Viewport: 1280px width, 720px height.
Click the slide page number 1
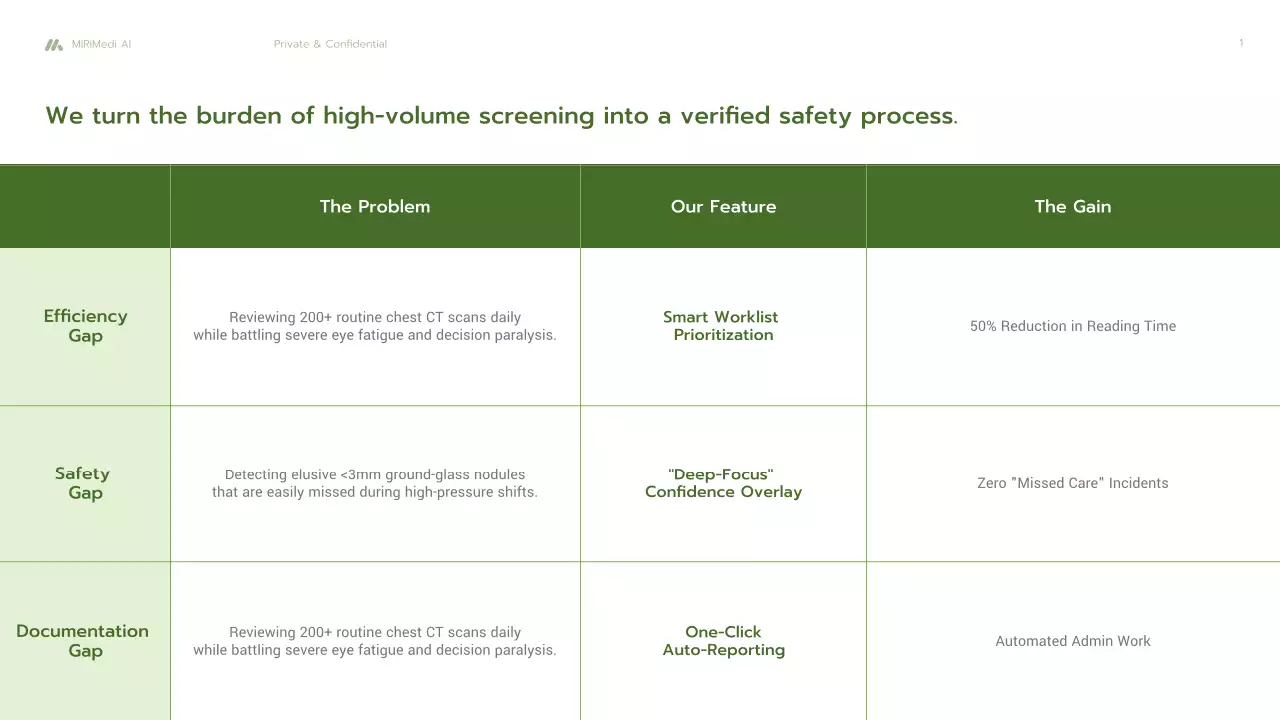(x=1241, y=43)
